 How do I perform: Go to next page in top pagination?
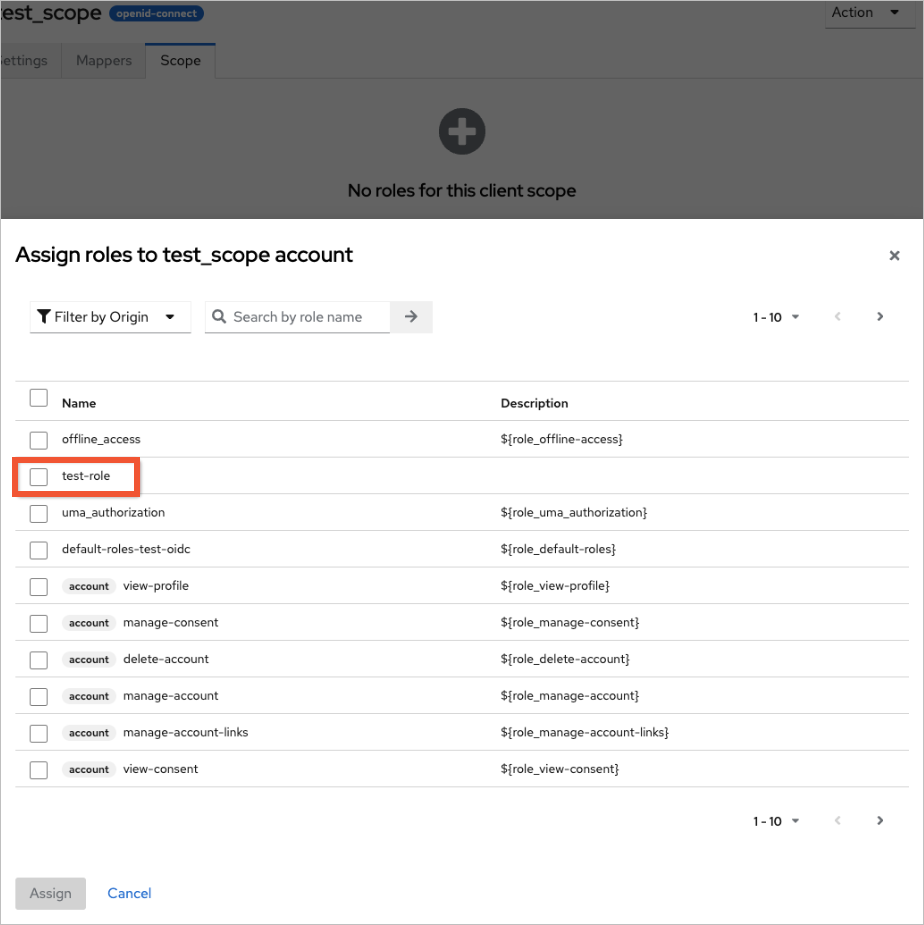(x=880, y=317)
